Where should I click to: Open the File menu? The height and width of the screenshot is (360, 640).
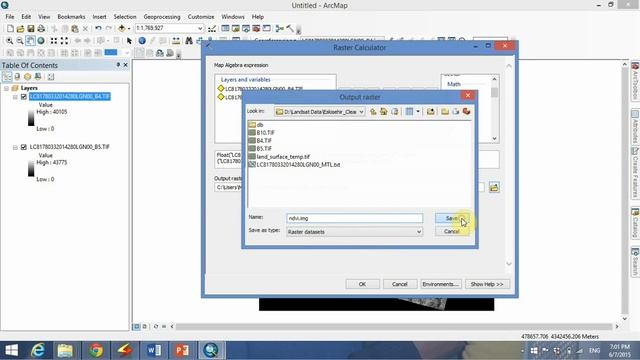point(10,17)
